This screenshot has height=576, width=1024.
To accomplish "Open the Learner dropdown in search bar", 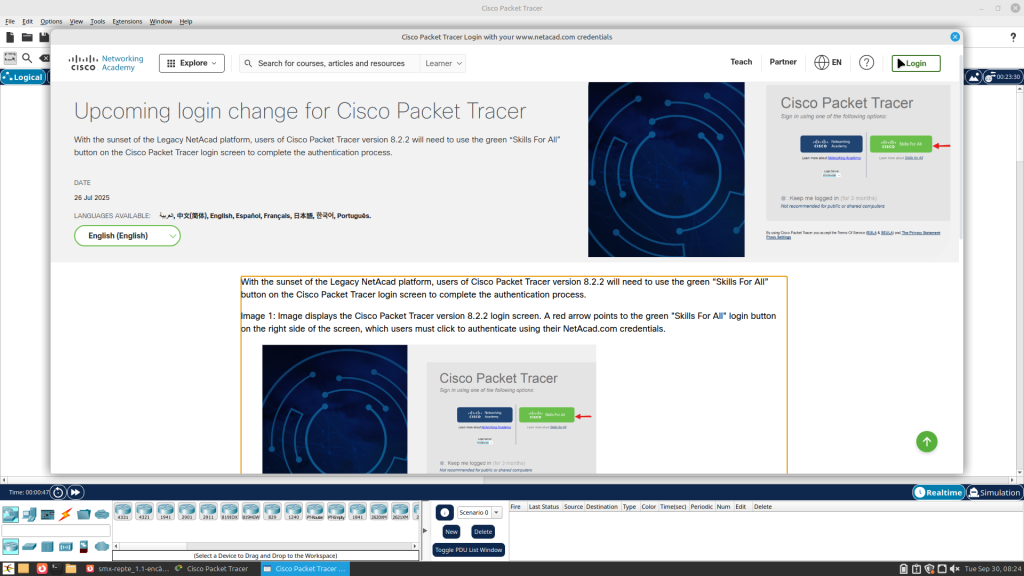I will 444,63.
